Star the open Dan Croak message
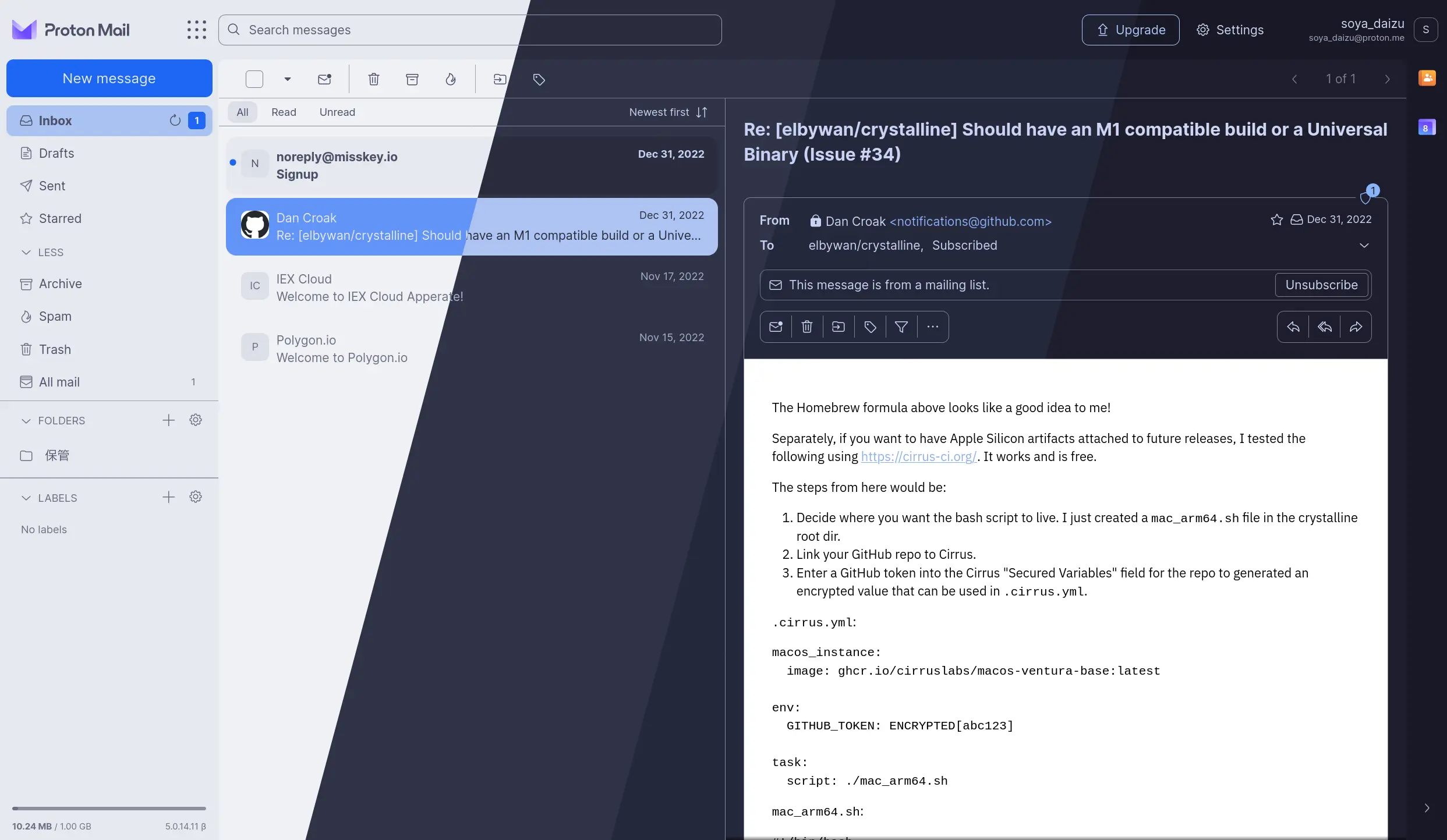Image resolution: width=1447 pixels, height=840 pixels. (1276, 219)
